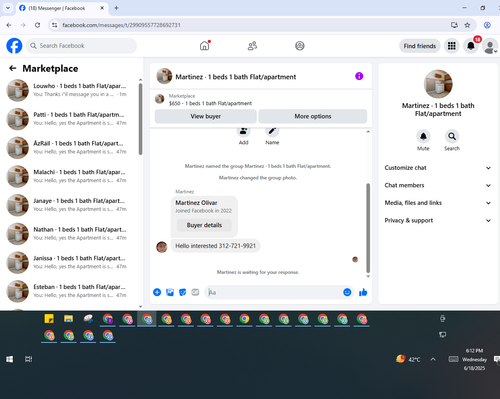Click the message Aa text field
500x399 pixels.
coord(273,292)
